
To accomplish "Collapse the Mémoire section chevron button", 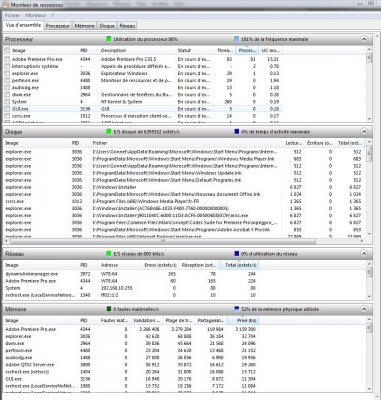I will [x=364, y=309].
